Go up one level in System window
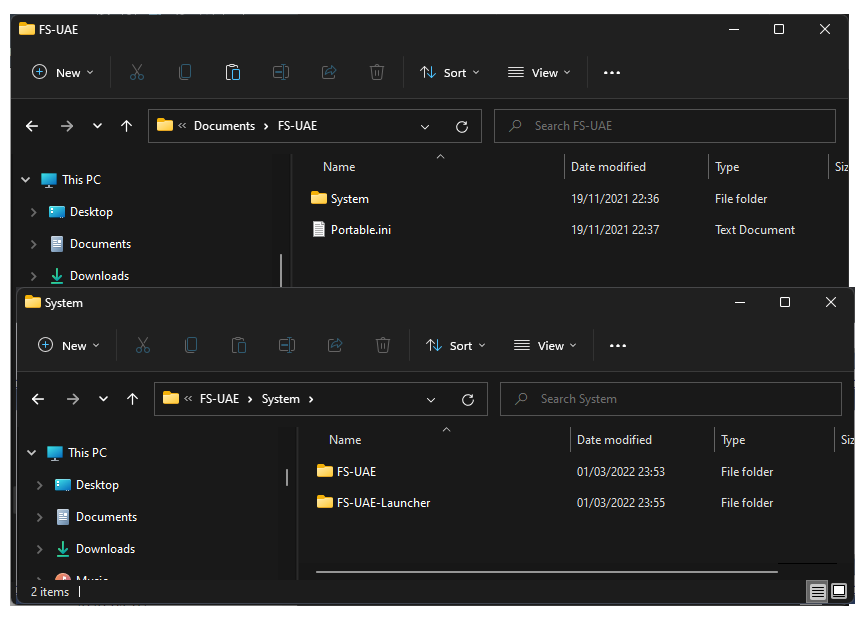Viewport: 862px width, 624px height. (x=132, y=399)
